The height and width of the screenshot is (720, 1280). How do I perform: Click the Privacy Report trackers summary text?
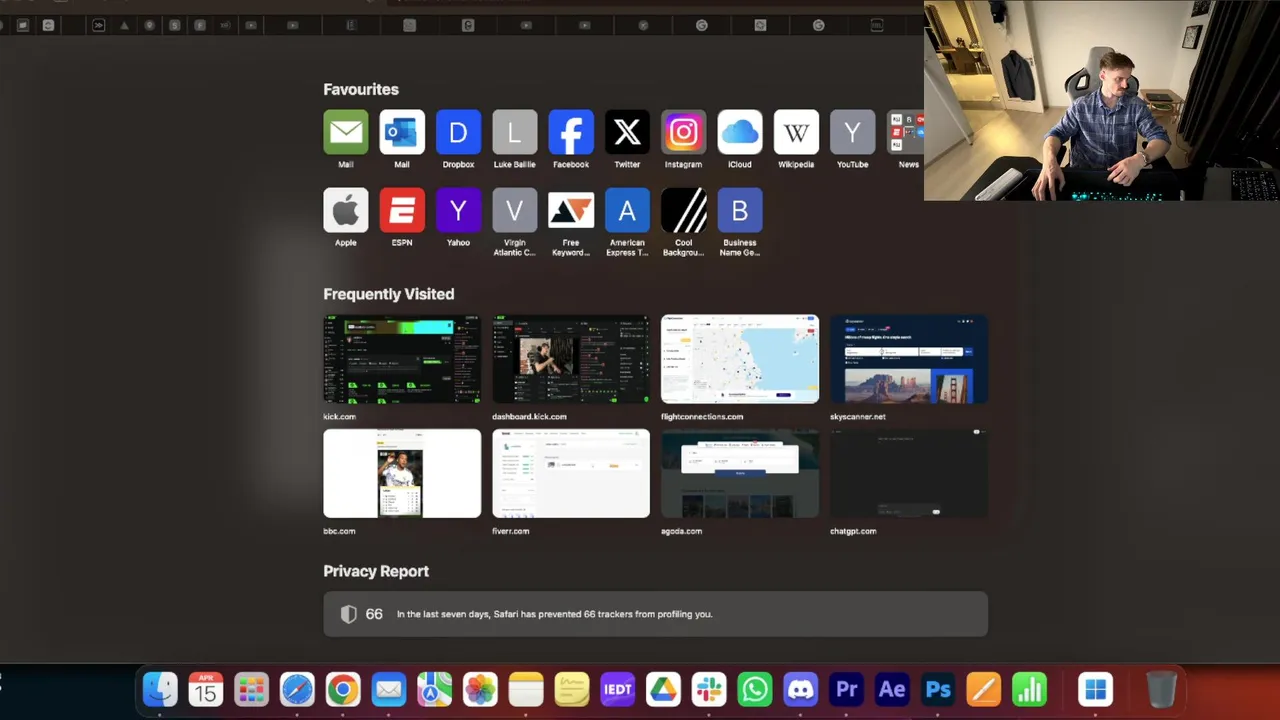(x=555, y=614)
